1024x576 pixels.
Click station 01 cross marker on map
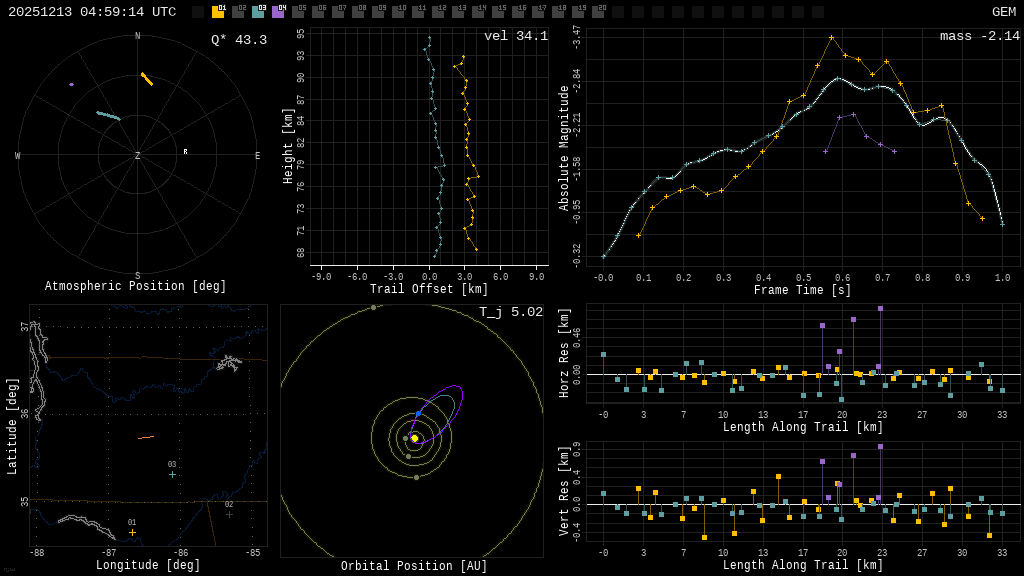point(132,533)
